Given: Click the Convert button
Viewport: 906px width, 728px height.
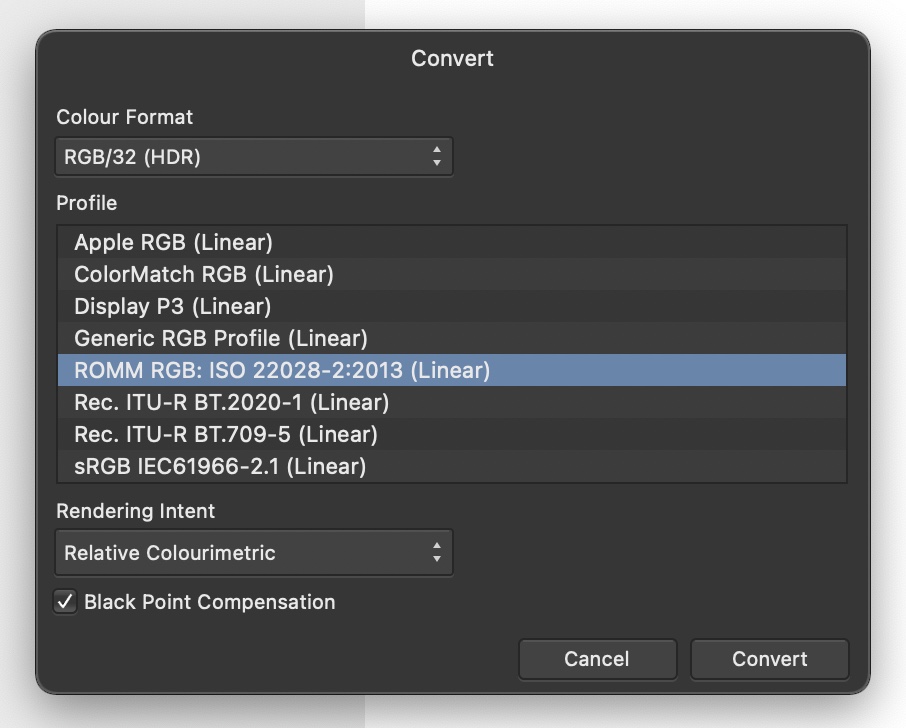Looking at the screenshot, I should [769, 659].
